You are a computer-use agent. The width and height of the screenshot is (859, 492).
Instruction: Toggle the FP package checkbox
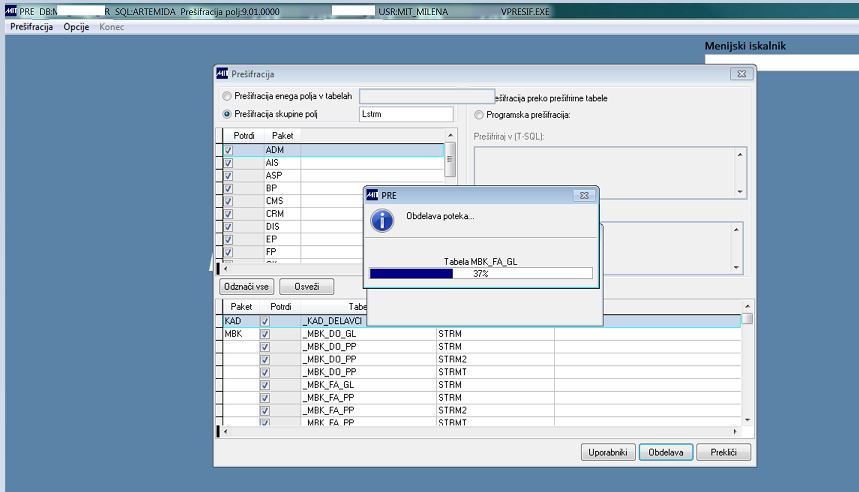(228, 252)
